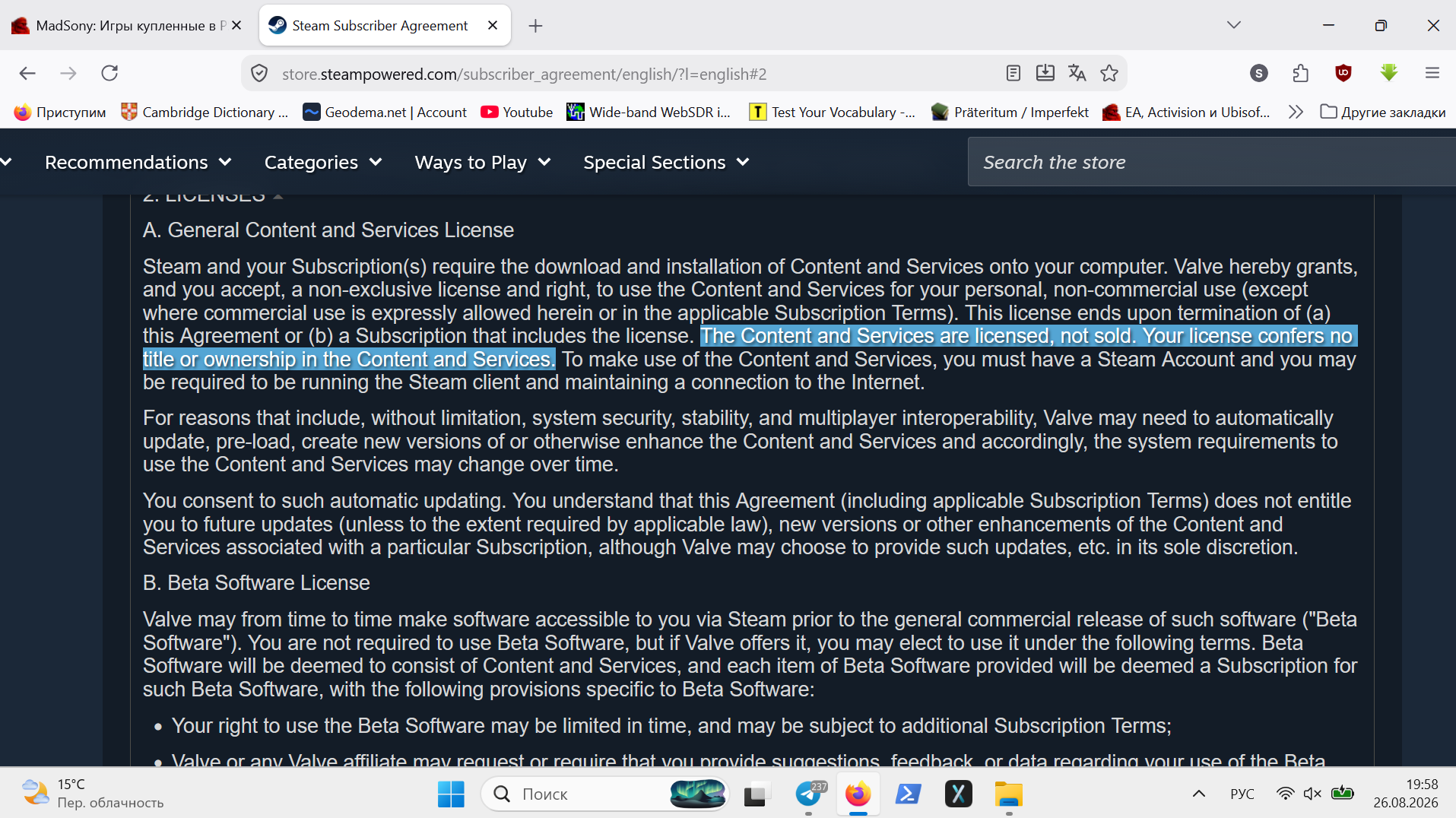Click the install/save page icon in address bar

tap(1045, 73)
